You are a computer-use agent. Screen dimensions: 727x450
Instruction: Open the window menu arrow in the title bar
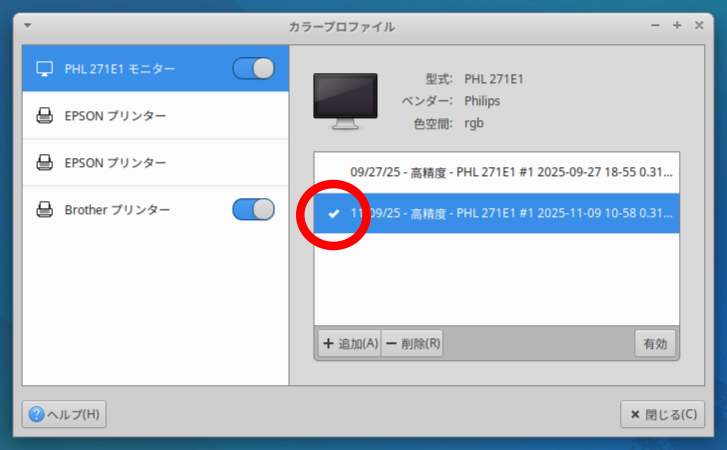coord(27,25)
